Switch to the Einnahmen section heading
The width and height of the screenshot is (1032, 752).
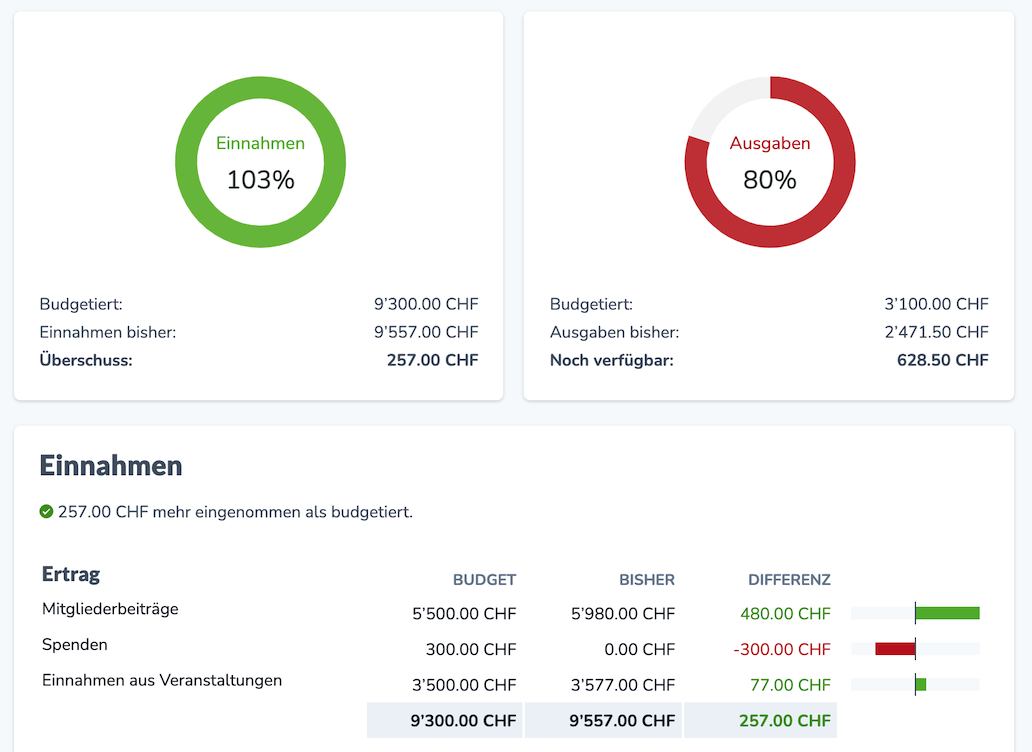point(111,465)
